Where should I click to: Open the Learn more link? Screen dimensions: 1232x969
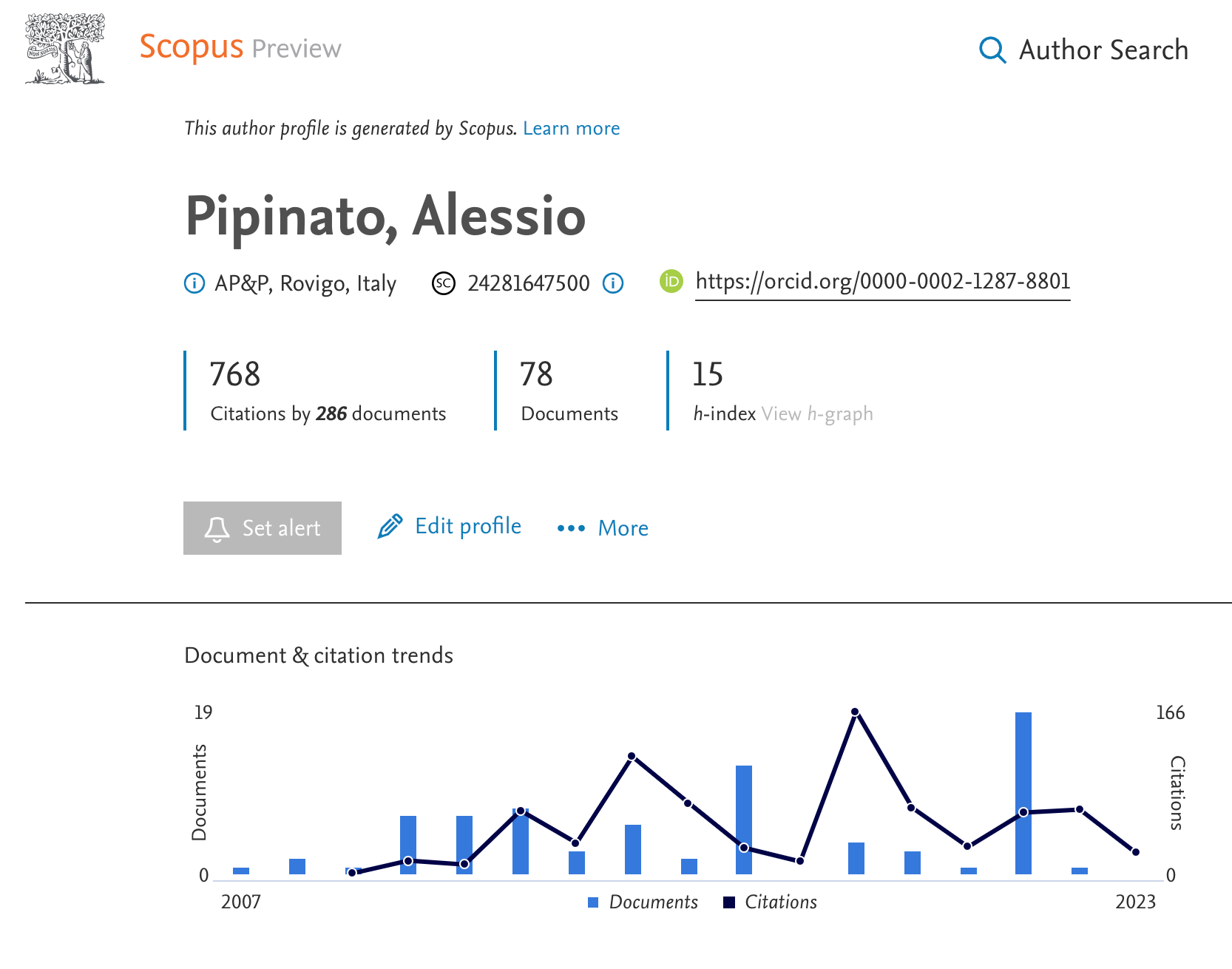(x=571, y=129)
